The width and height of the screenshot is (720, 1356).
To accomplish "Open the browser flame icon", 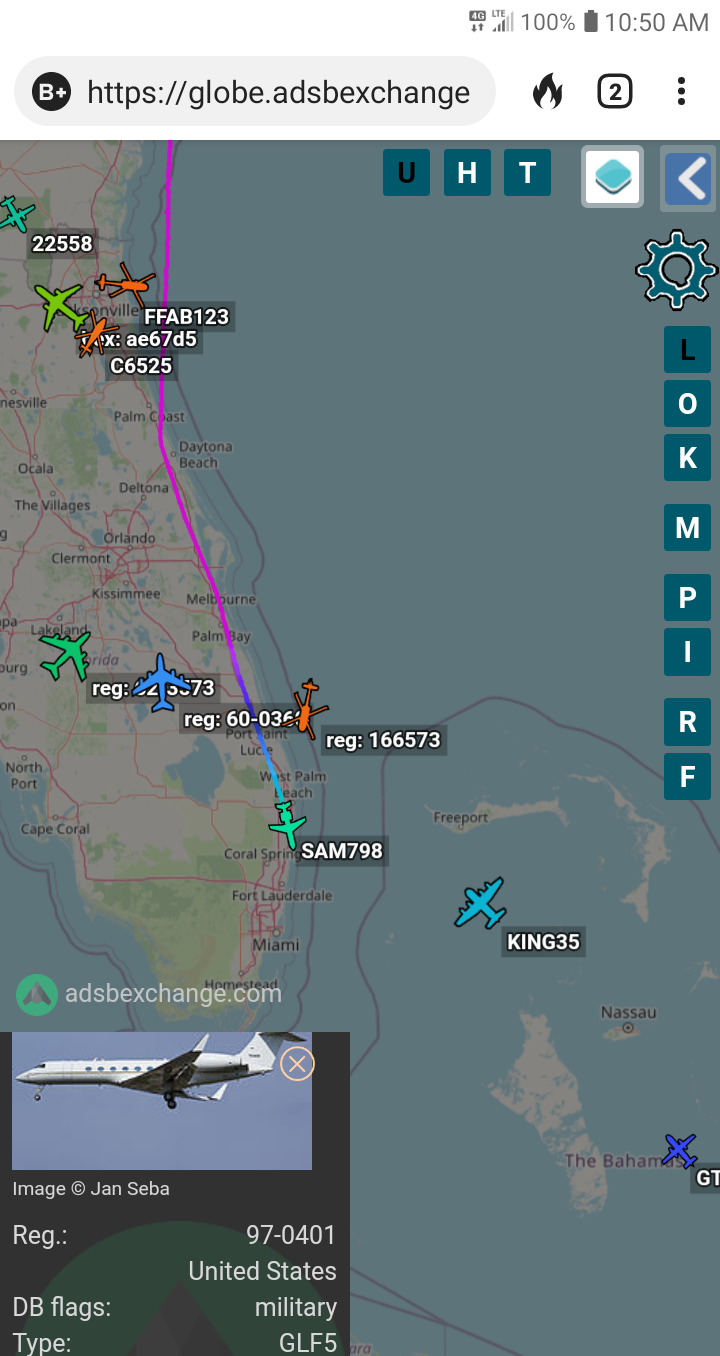I will point(547,93).
